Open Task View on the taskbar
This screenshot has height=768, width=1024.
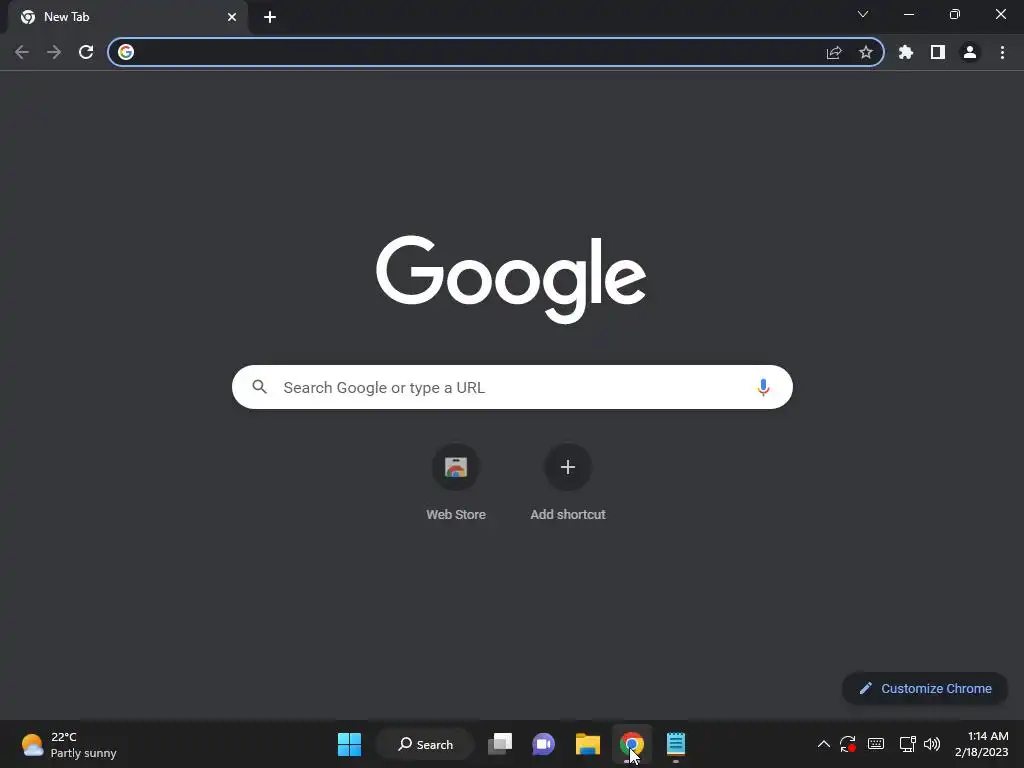pos(500,744)
